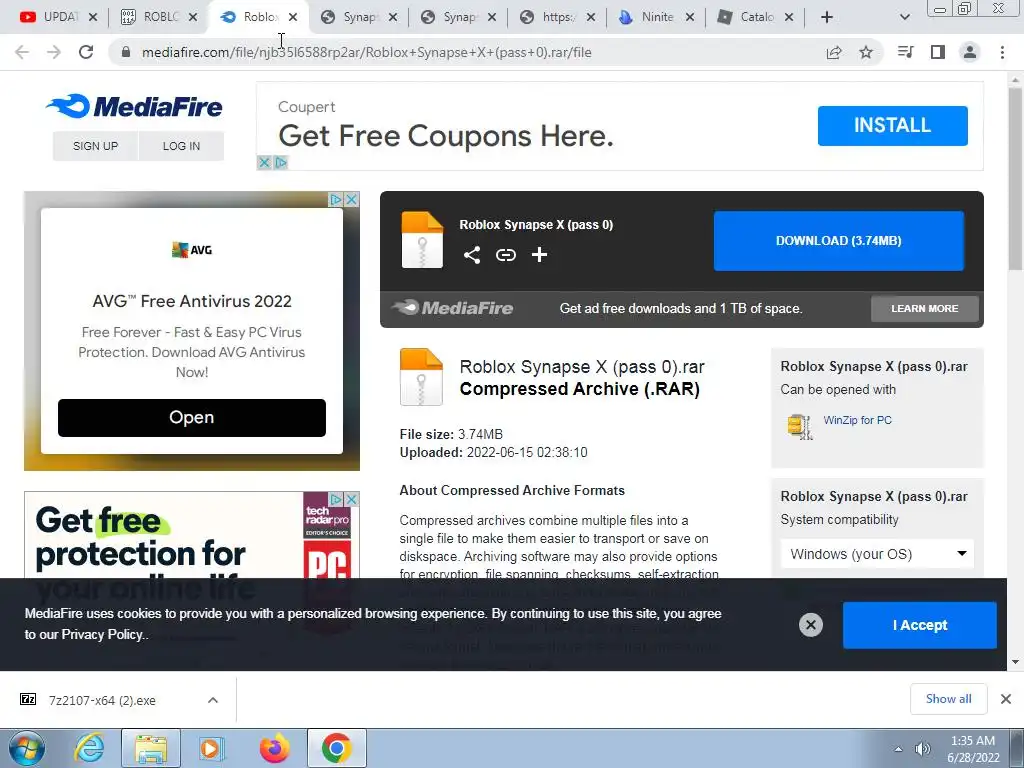Click the share icon under Roblox Synapse X
Viewport: 1024px width, 768px height.
pyautogui.click(x=472, y=255)
